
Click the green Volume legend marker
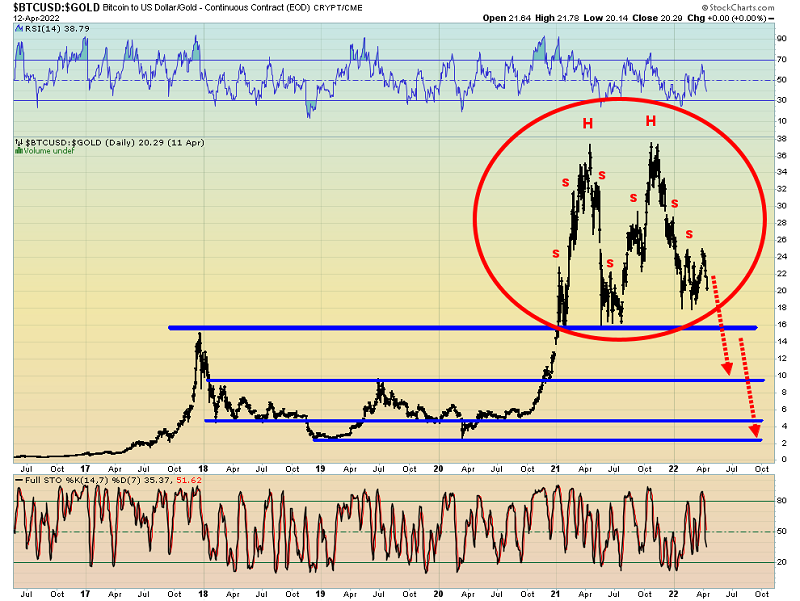click(18, 152)
